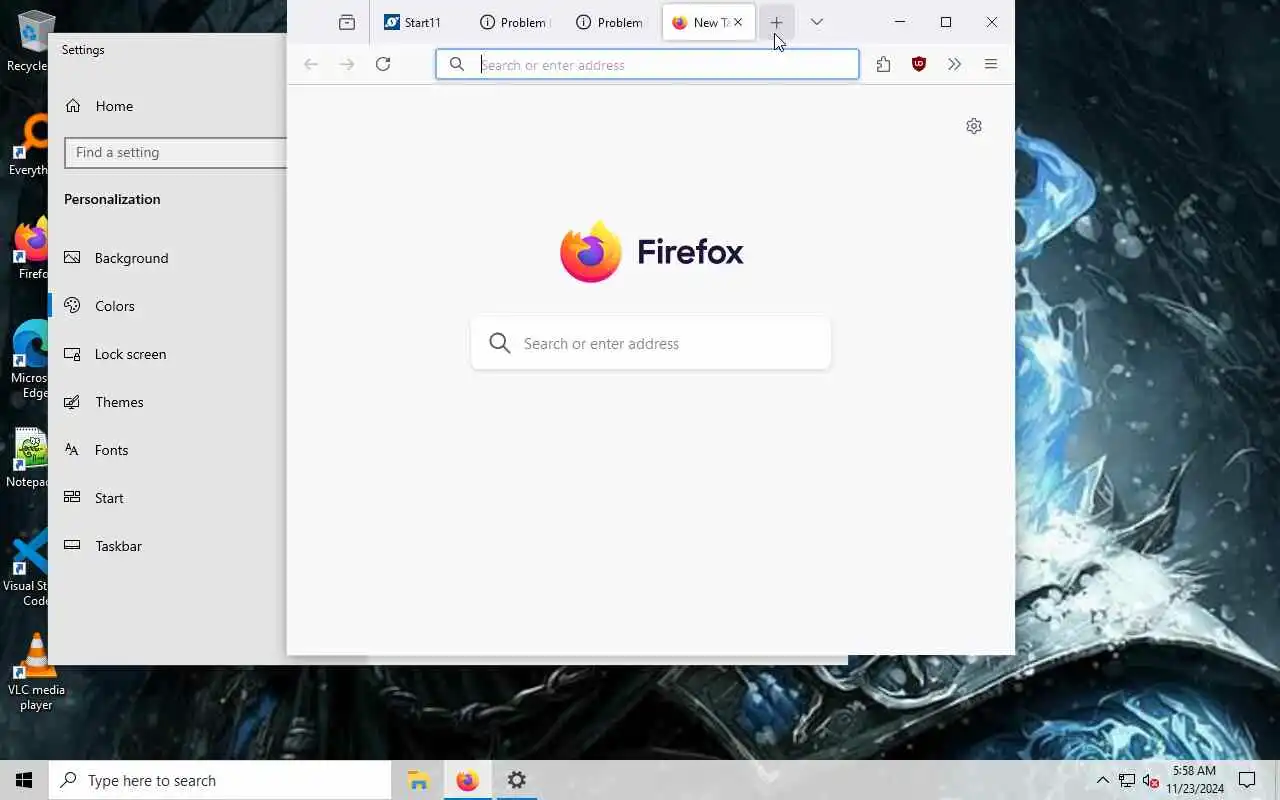Click the center page search box
This screenshot has width=1280, height=800.
tap(651, 343)
